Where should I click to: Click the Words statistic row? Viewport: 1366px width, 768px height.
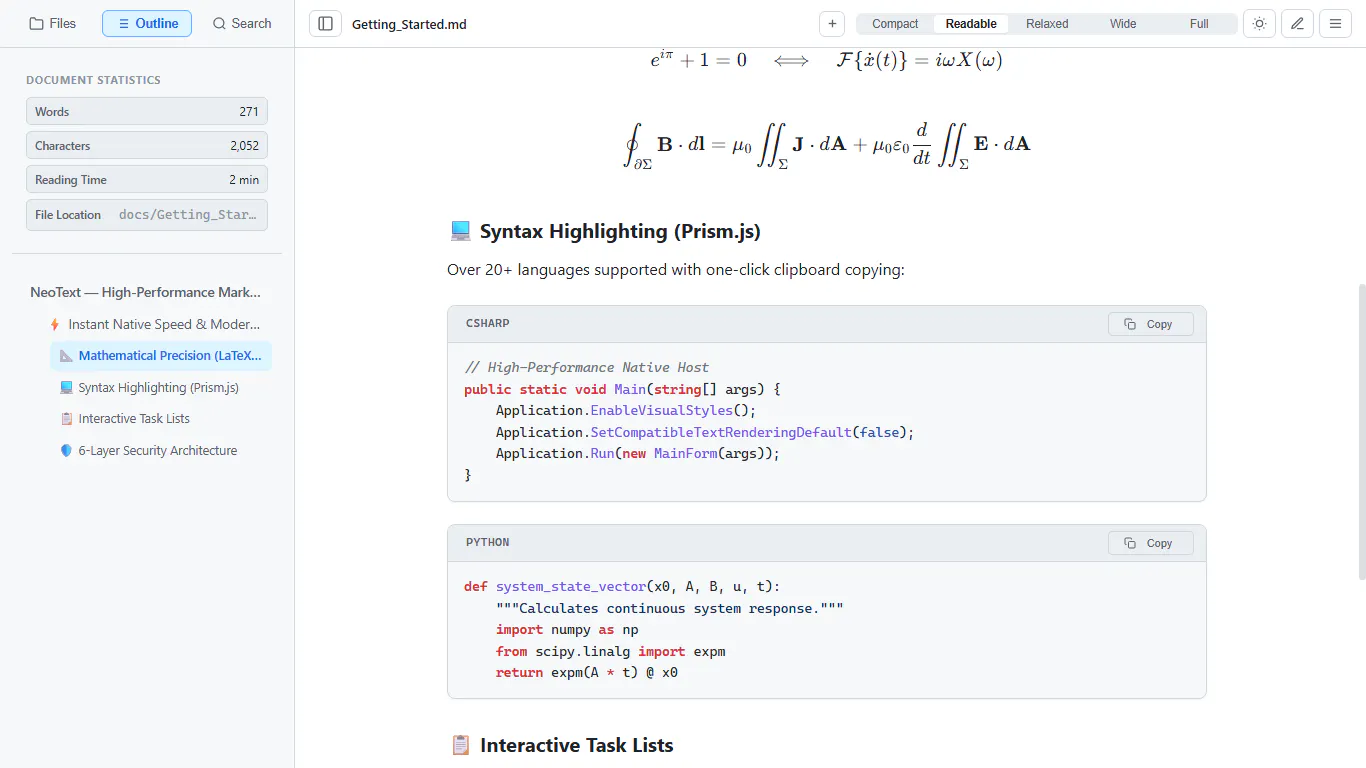tap(147, 112)
